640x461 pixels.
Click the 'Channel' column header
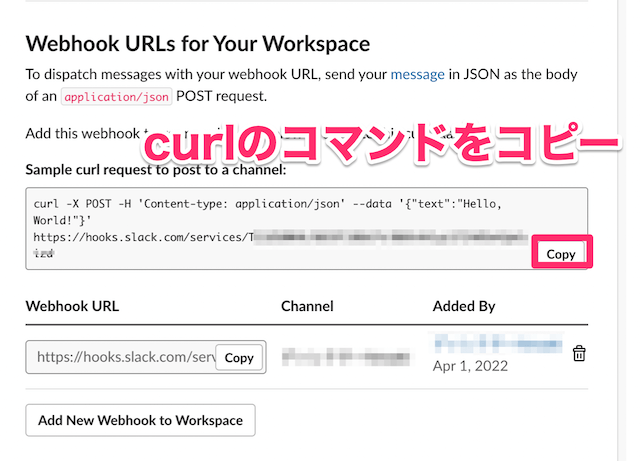click(x=307, y=306)
